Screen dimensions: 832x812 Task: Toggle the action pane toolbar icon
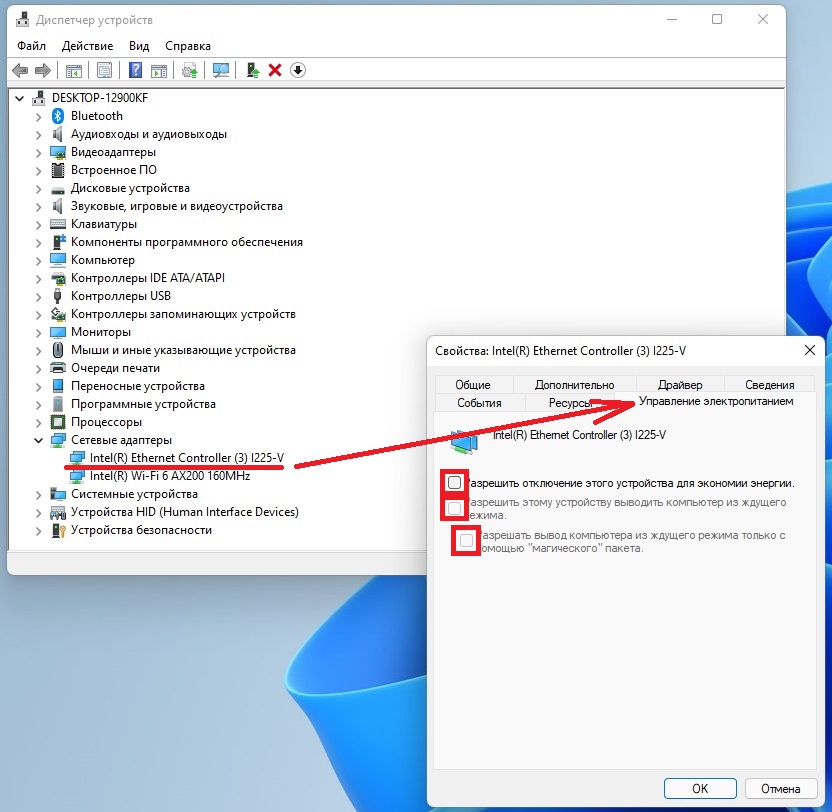(x=159, y=70)
